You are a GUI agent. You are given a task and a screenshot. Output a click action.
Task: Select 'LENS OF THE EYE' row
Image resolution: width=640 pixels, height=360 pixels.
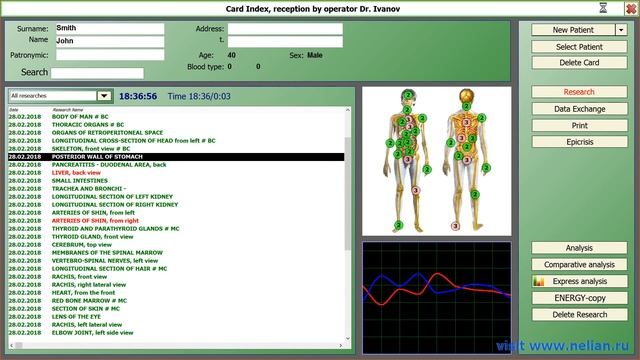pos(176,316)
